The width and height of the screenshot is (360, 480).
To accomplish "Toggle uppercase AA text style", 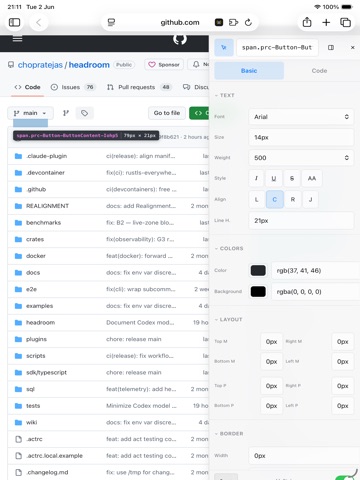I will tap(312, 178).
